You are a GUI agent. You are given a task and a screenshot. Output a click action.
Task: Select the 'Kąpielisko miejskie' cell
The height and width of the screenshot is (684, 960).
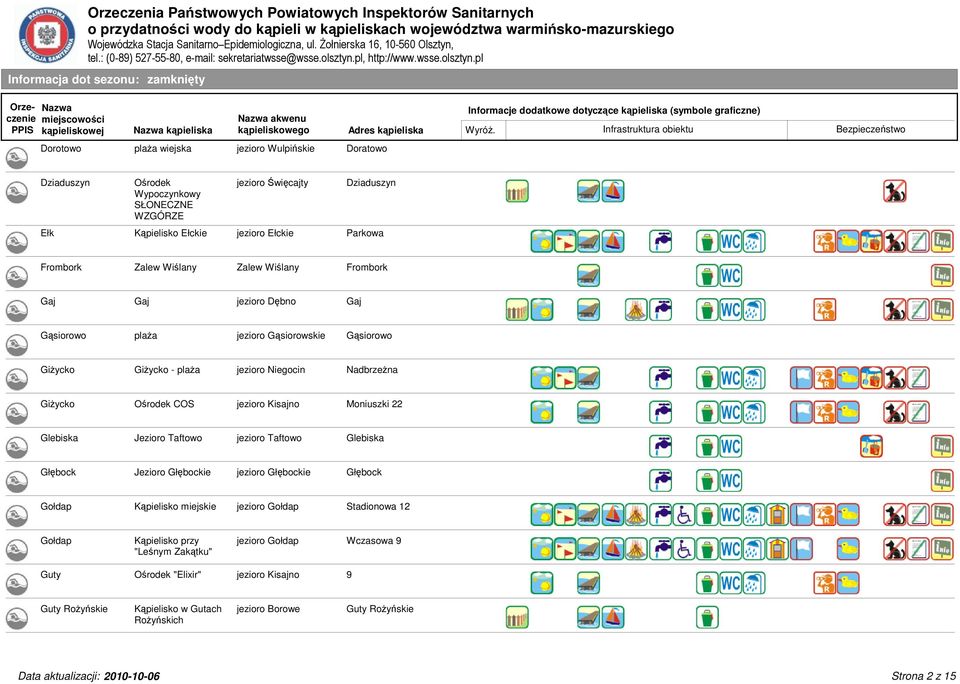click(175, 507)
